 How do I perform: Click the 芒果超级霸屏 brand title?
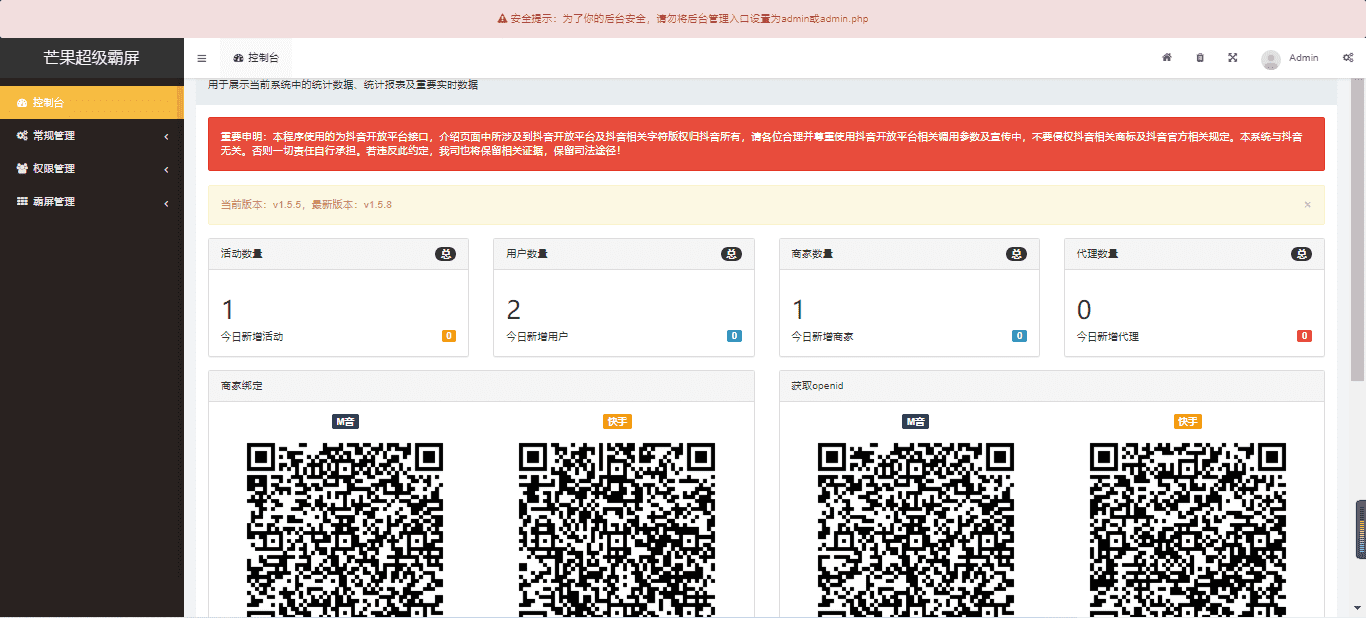coord(92,58)
